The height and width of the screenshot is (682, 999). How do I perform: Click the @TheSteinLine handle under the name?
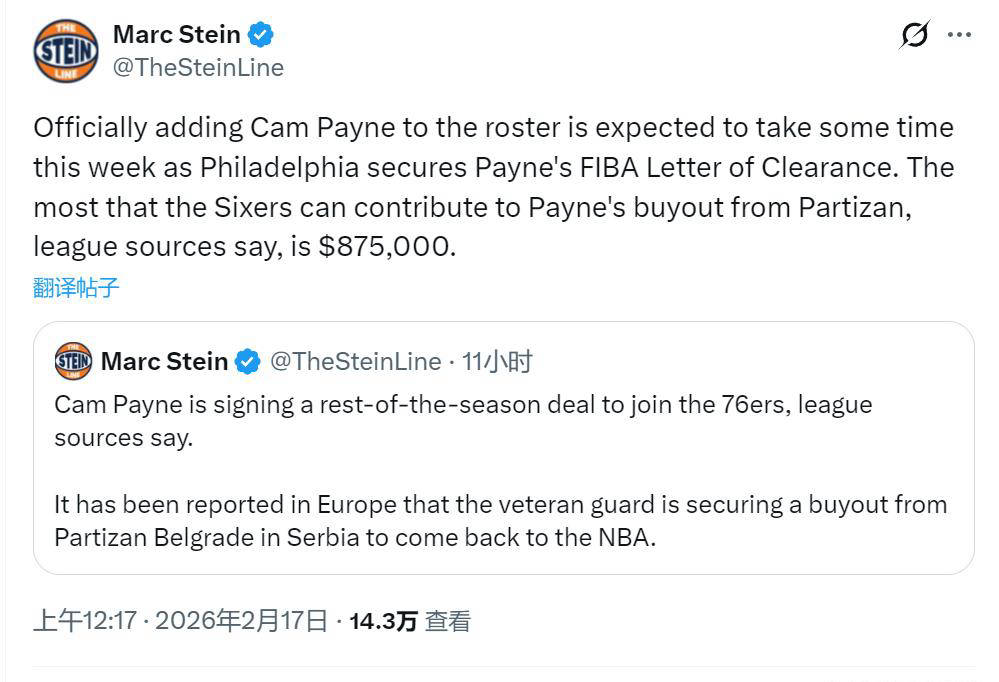198,68
